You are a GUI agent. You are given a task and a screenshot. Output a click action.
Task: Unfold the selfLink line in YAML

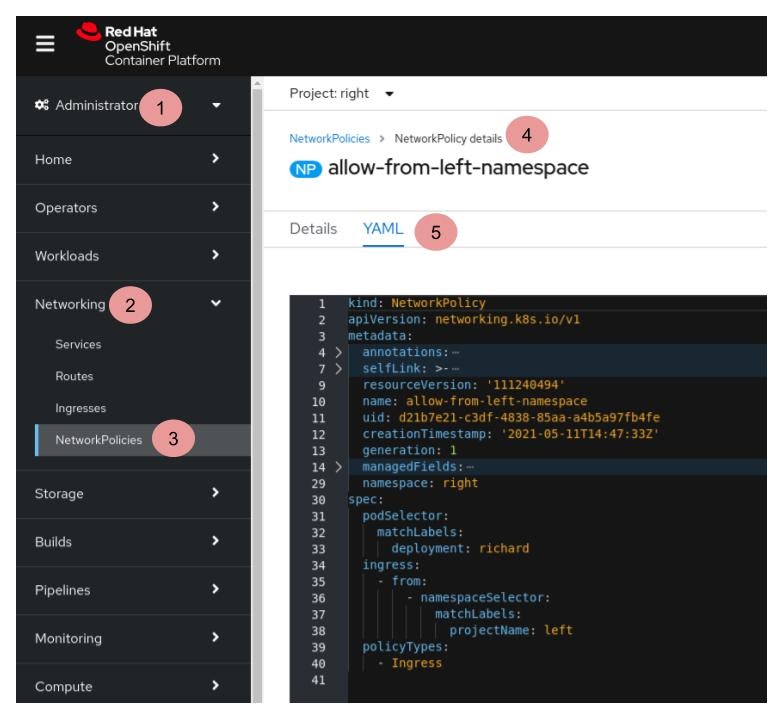pos(336,368)
